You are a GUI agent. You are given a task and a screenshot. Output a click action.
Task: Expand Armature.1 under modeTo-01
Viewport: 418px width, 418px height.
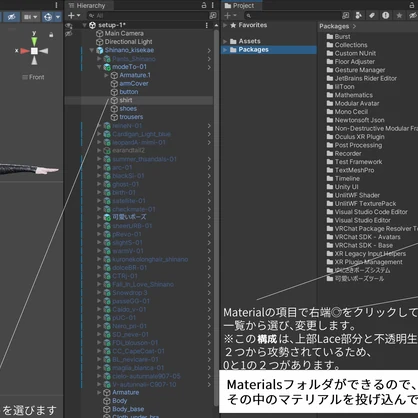(106, 75)
